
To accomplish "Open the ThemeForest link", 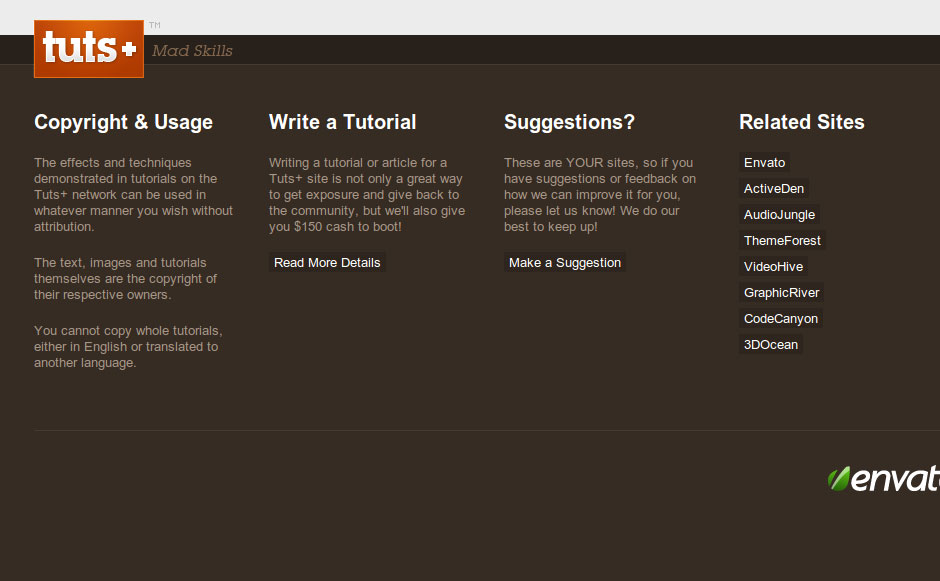I will [782, 240].
